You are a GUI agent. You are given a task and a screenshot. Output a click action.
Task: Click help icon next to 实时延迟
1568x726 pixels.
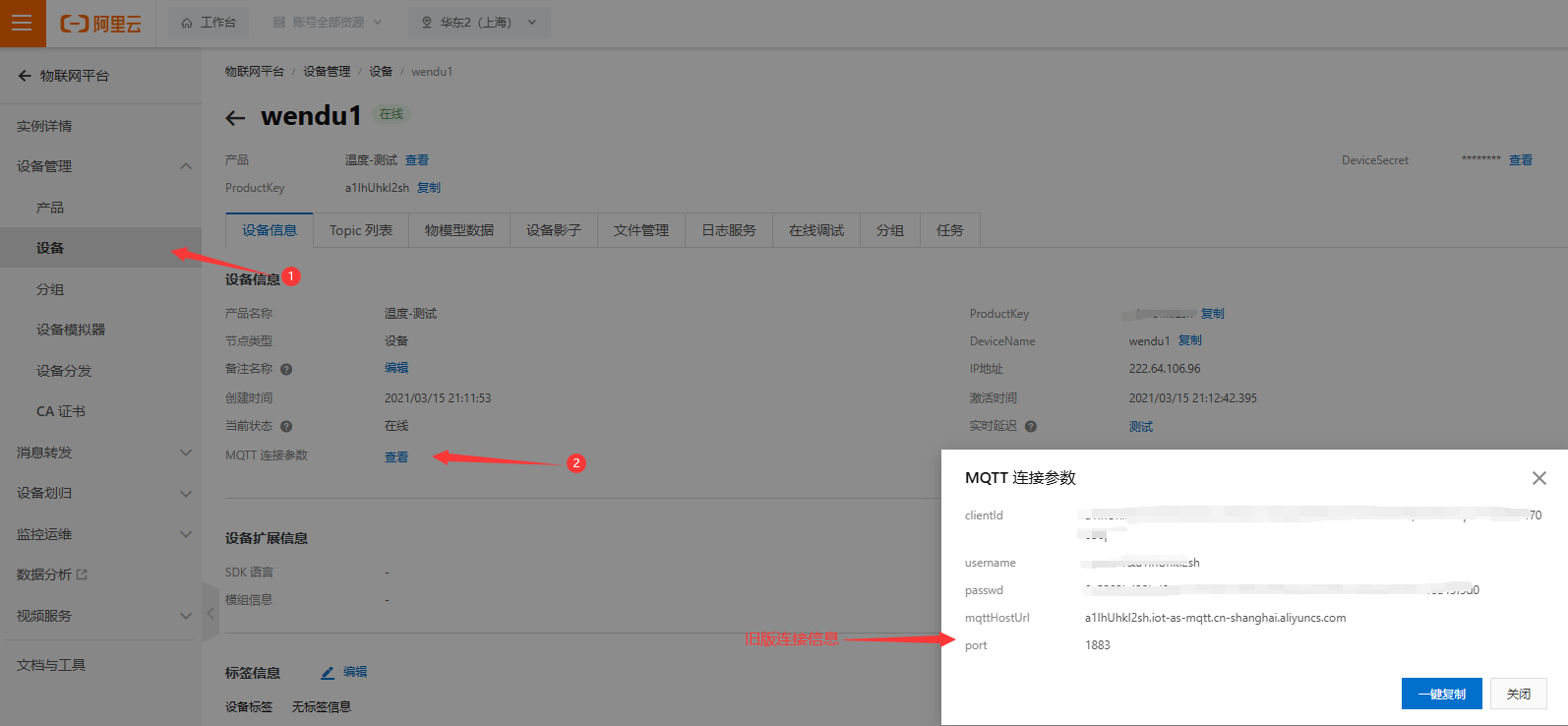click(1031, 427)
